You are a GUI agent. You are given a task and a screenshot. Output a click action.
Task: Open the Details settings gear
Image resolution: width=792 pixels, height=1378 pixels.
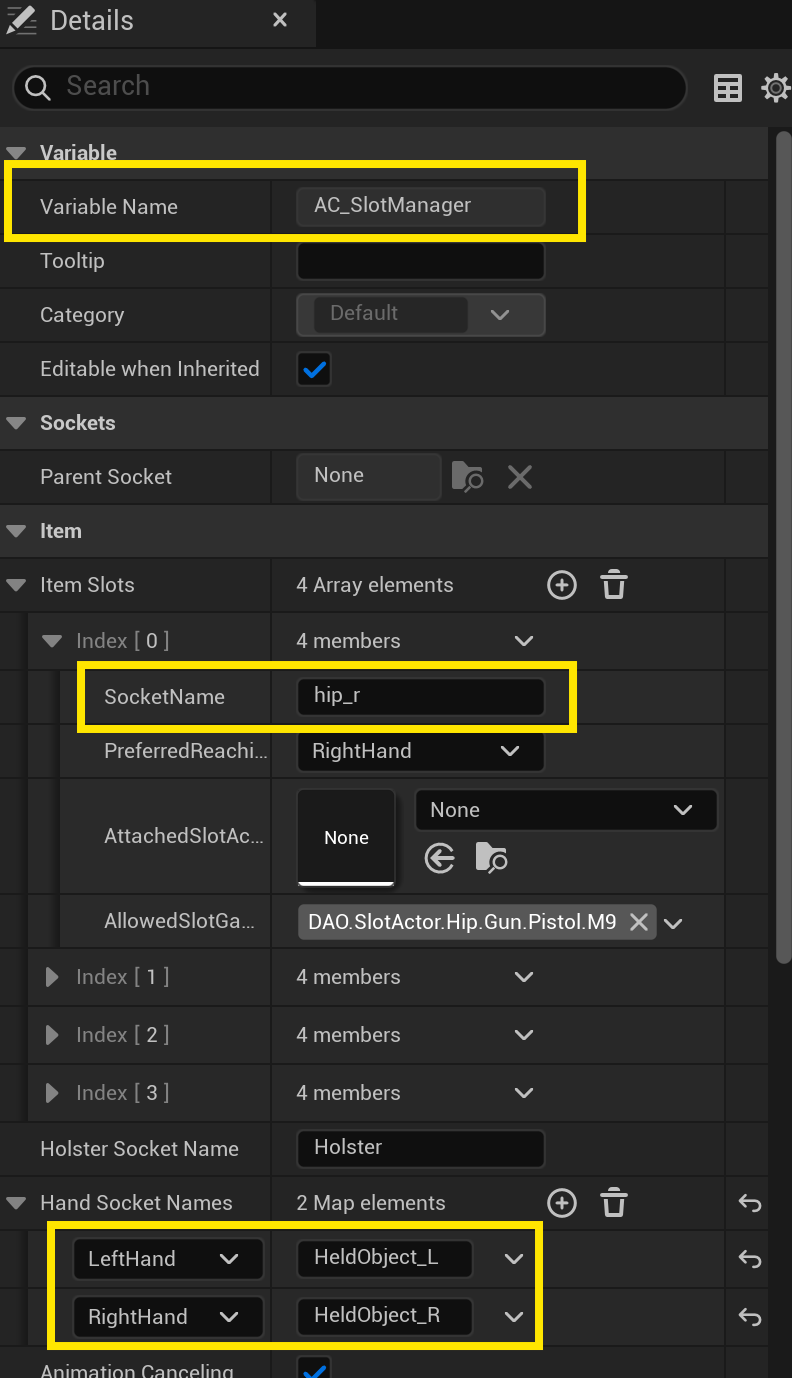tap(775, 88)
